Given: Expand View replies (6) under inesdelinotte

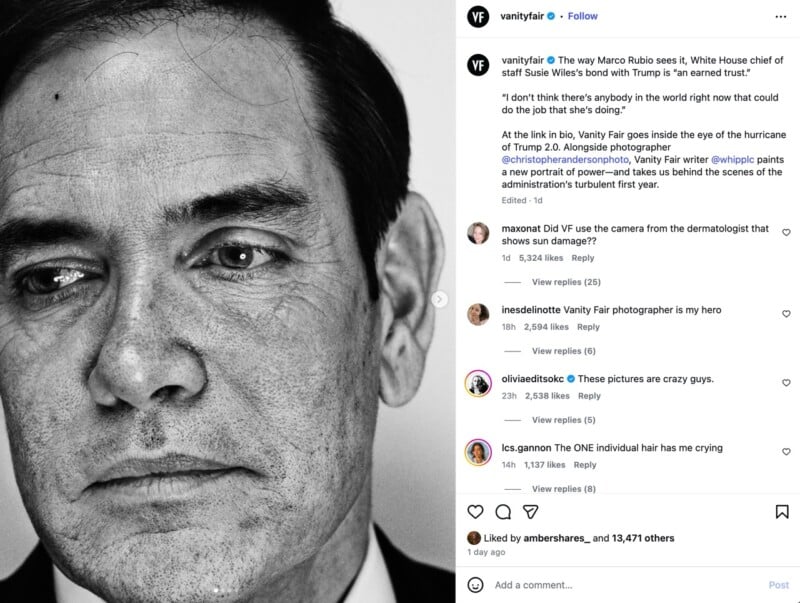Looking at the screenshot, I should pos(563,351).
